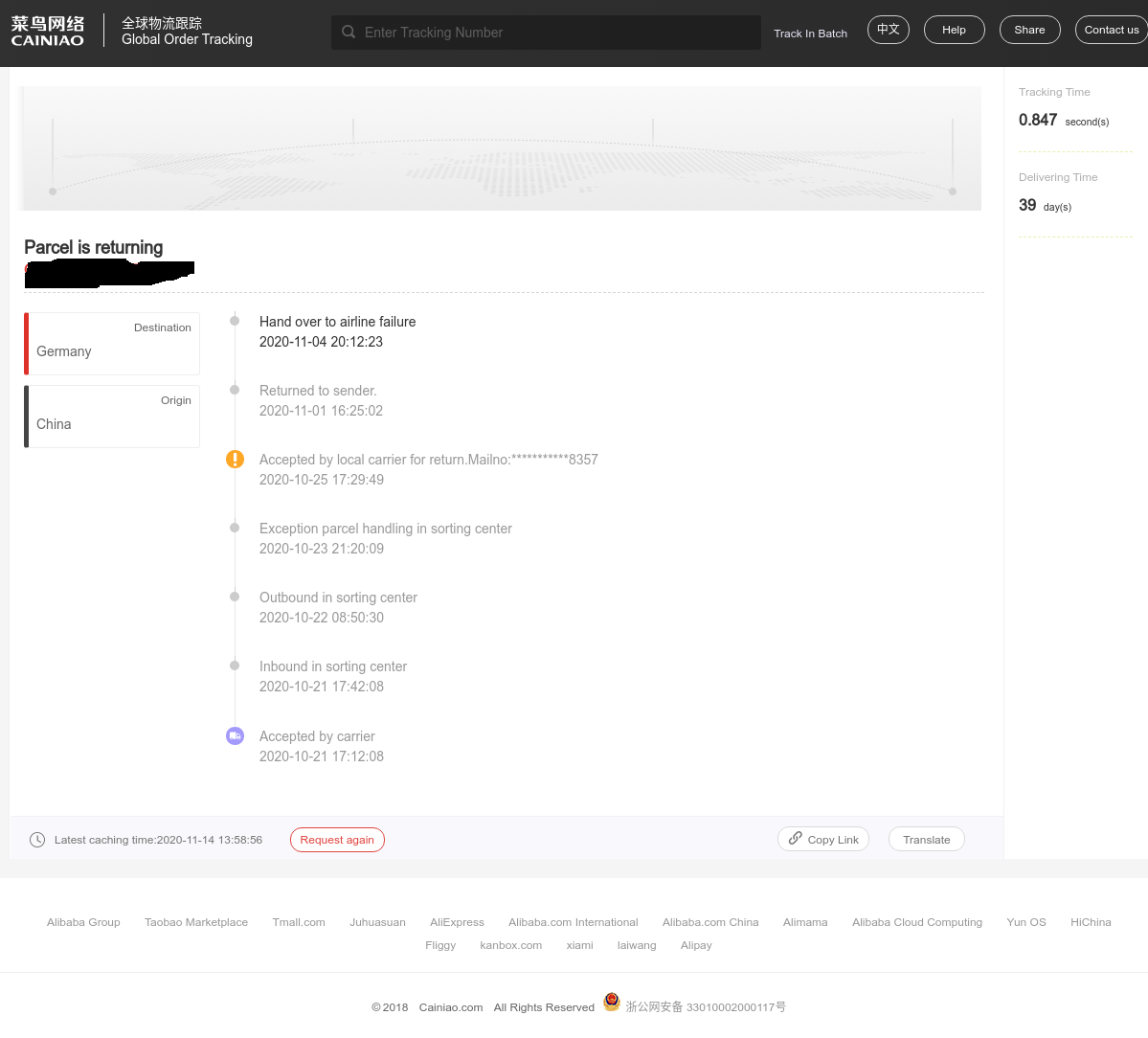Click the orange warning icon on timeline

pos(235,460)
